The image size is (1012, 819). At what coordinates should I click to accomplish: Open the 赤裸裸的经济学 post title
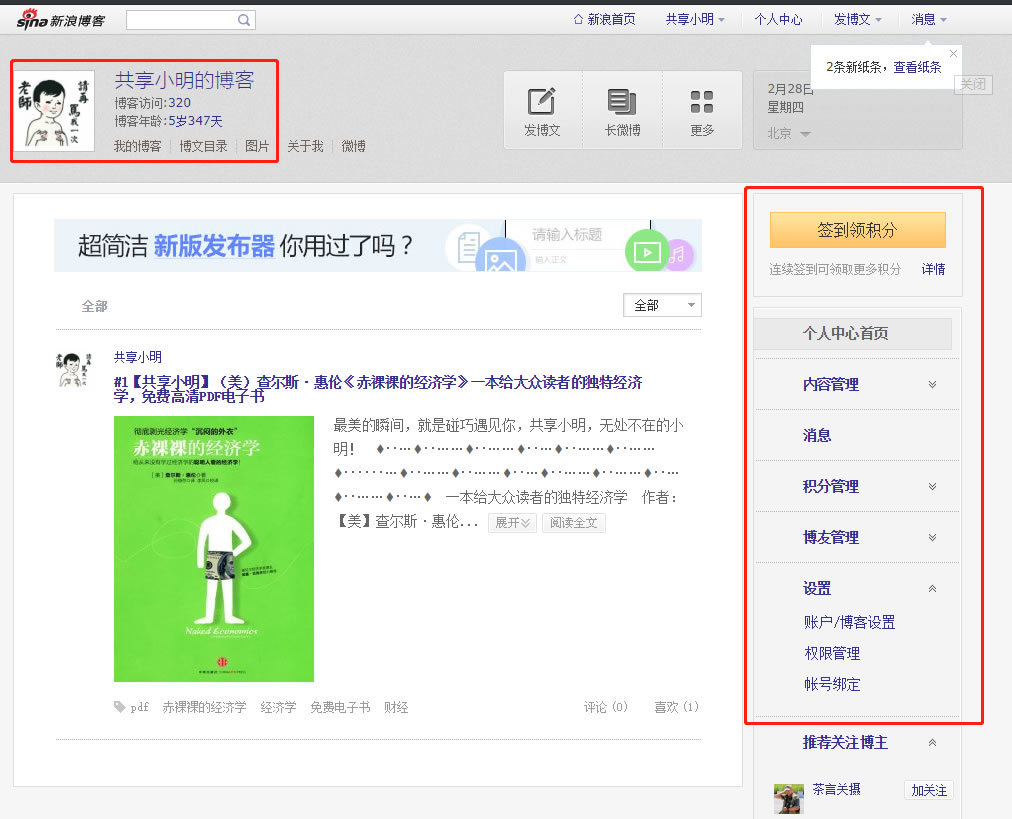(378, 389)
